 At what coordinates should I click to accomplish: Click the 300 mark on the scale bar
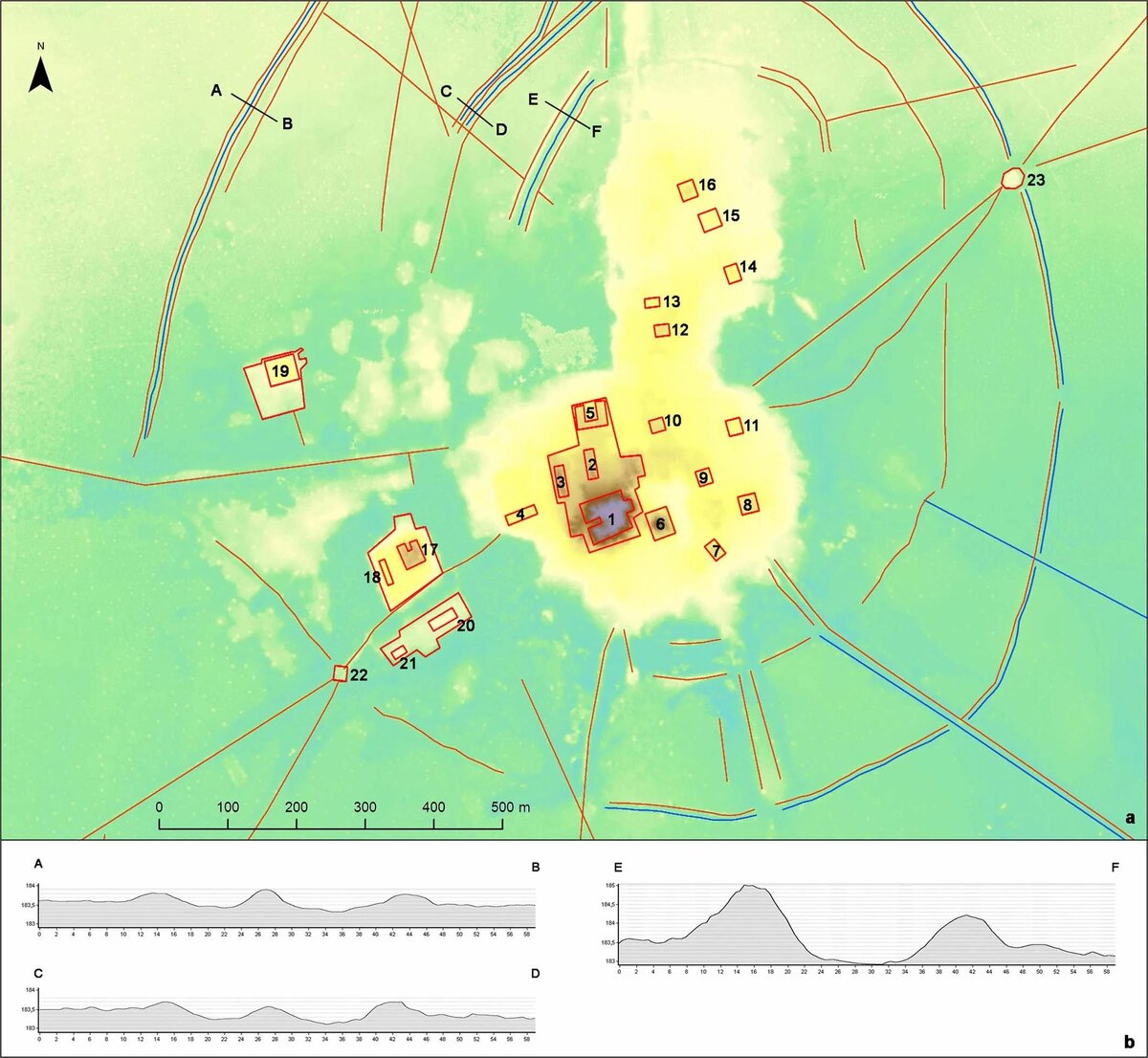coord(365,807)
